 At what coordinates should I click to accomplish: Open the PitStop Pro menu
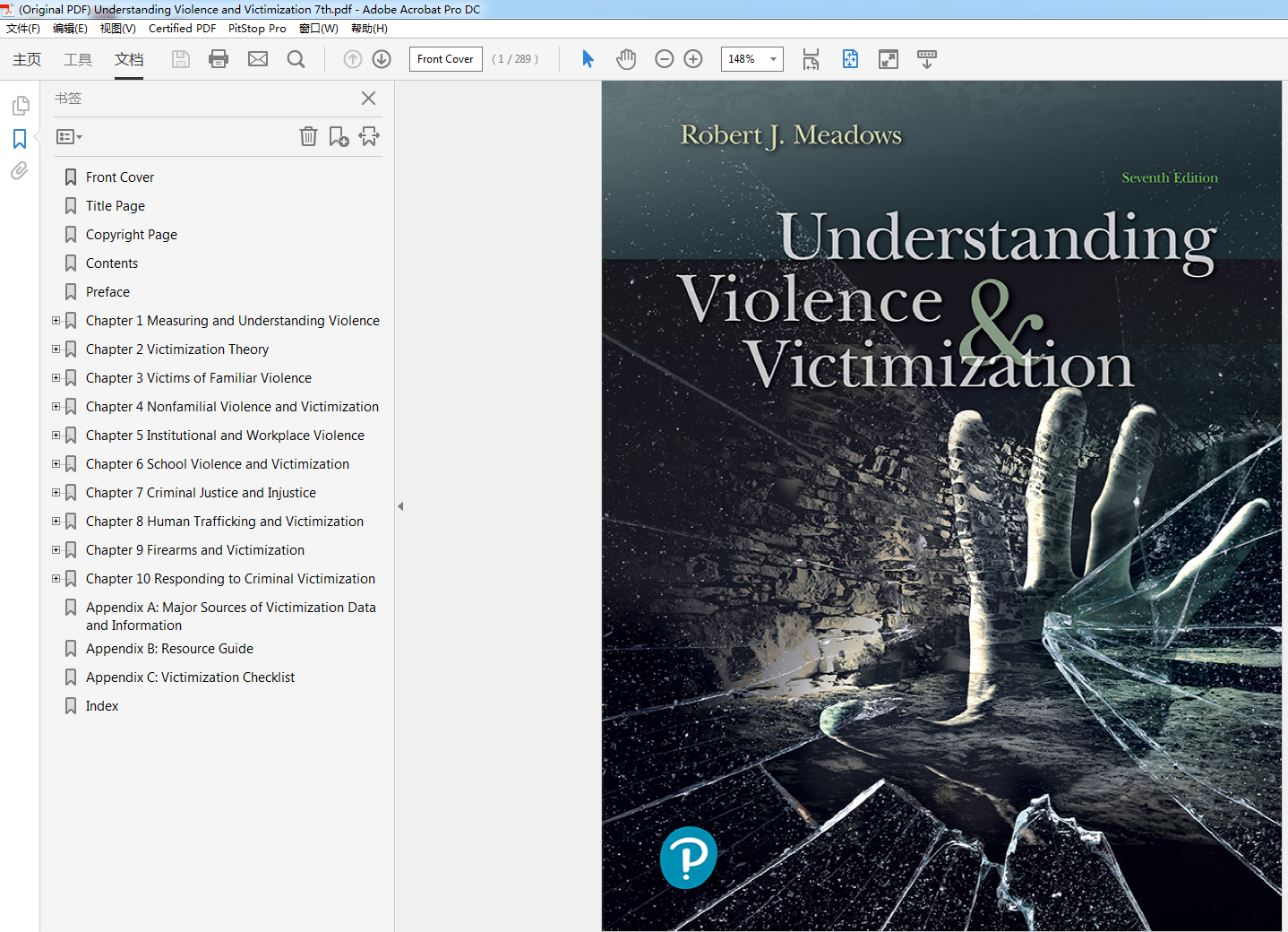[257, 29]
